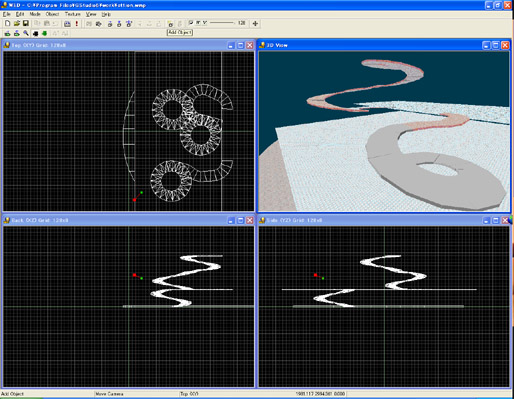This screenshot has width=514, height=399.
Task: Run the level with the red exclamation icon
Action: pyautogui.click(x=77, y=24)
